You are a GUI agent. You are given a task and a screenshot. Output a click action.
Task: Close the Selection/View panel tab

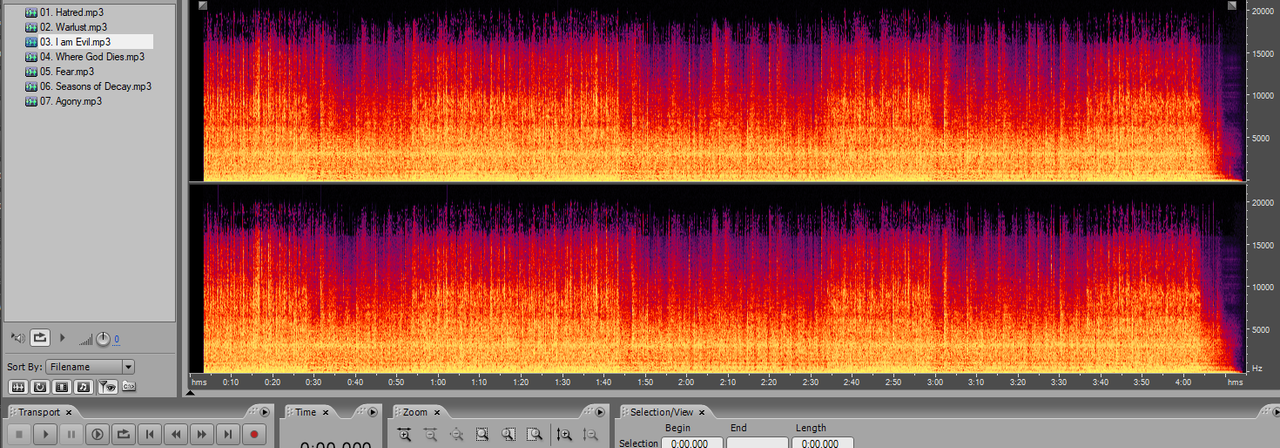point(701,412)
